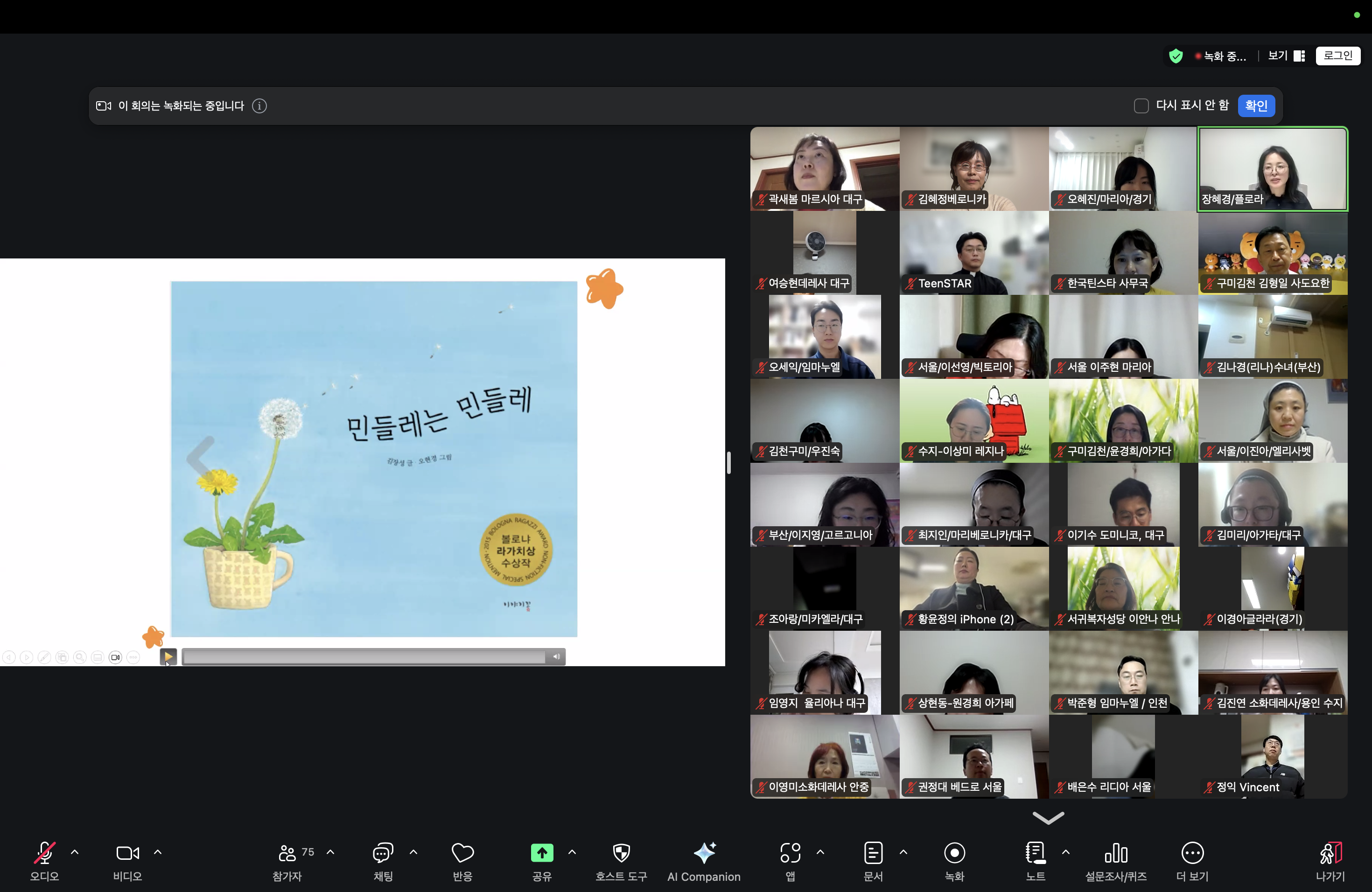
Task: Click the speaker volume icon on the media bar
Action: 556,656
